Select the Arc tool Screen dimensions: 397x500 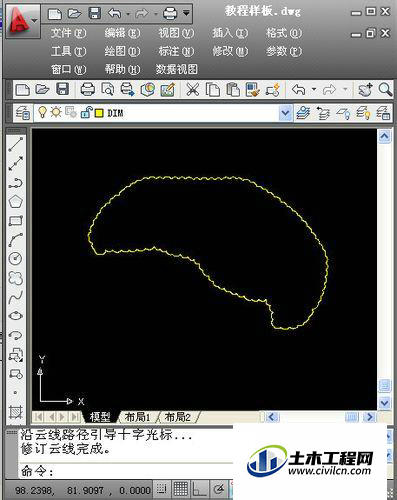[x=16, y=240]
